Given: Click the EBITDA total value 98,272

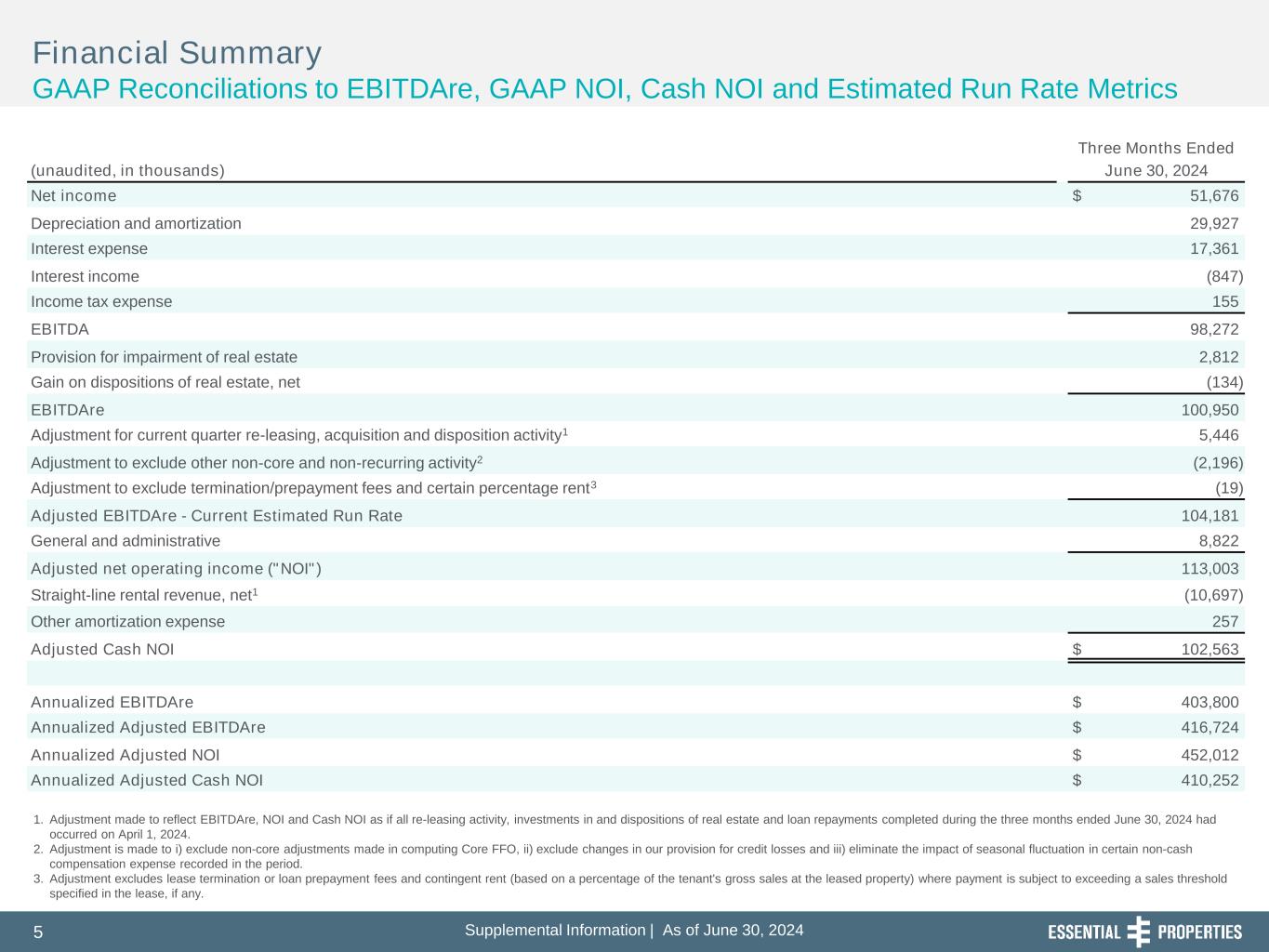Looking at the screenshot, I should pyautogui.click(x=1213, y=329).
